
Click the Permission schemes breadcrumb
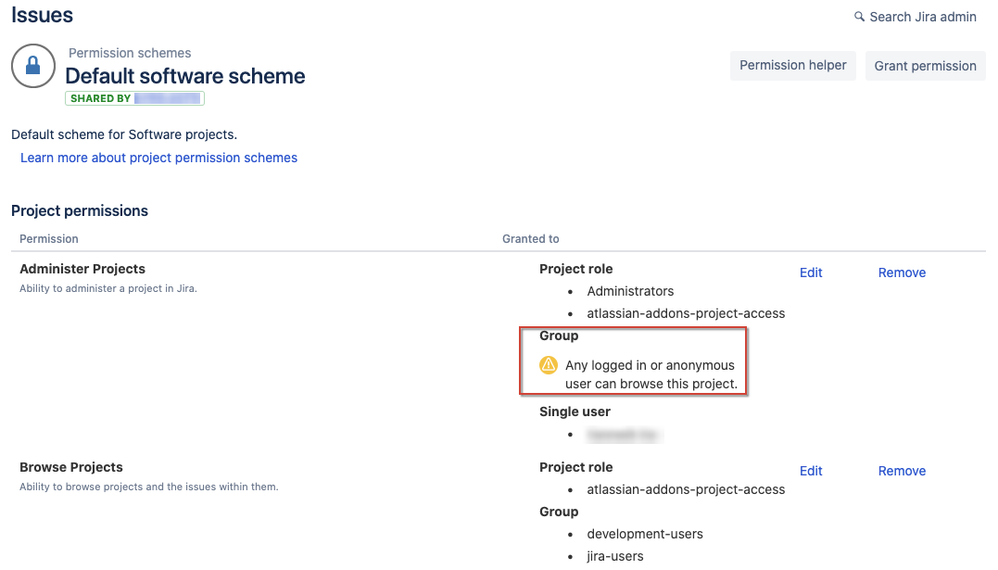point(130,53)
